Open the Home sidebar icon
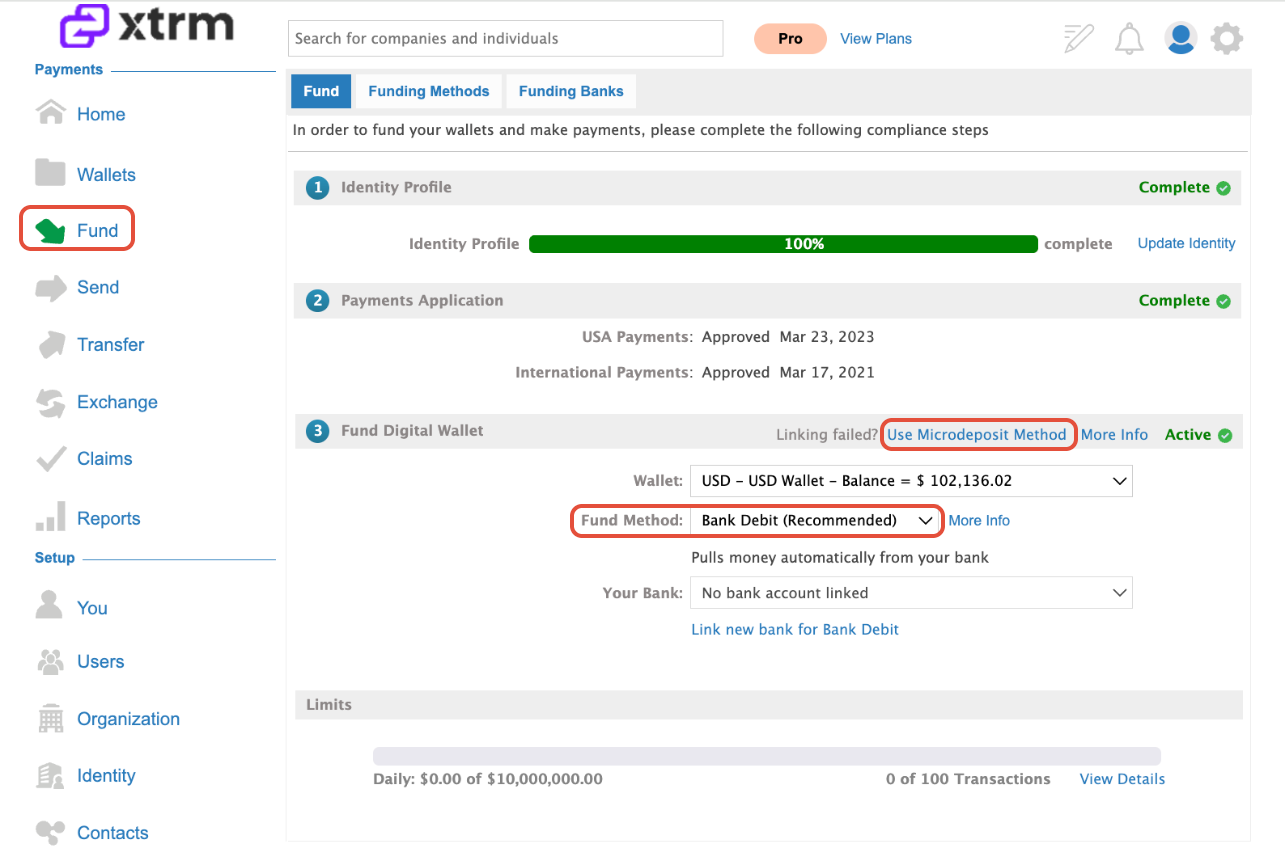Viewport: 1285px width, 865px height. 51,113
